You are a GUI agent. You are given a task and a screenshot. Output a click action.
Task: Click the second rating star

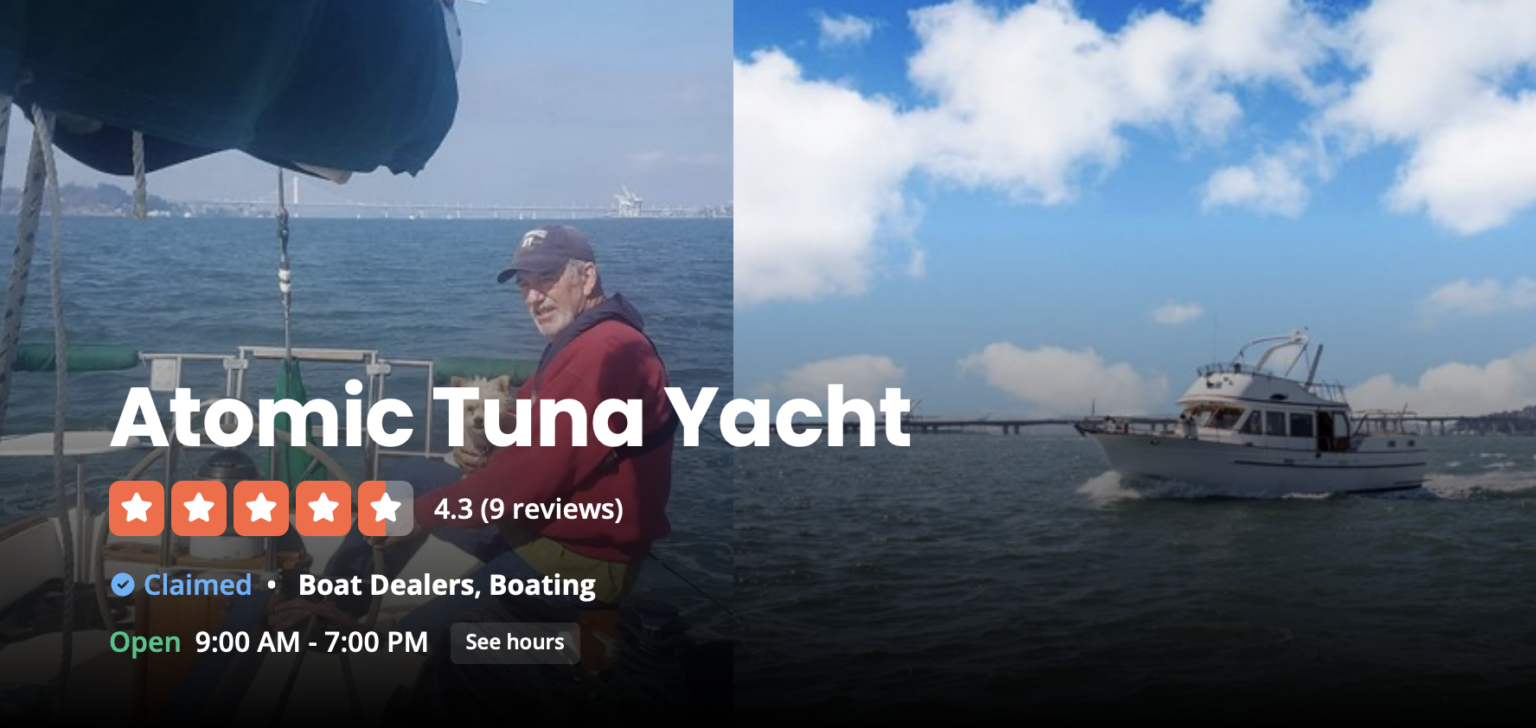pos(199,509)
